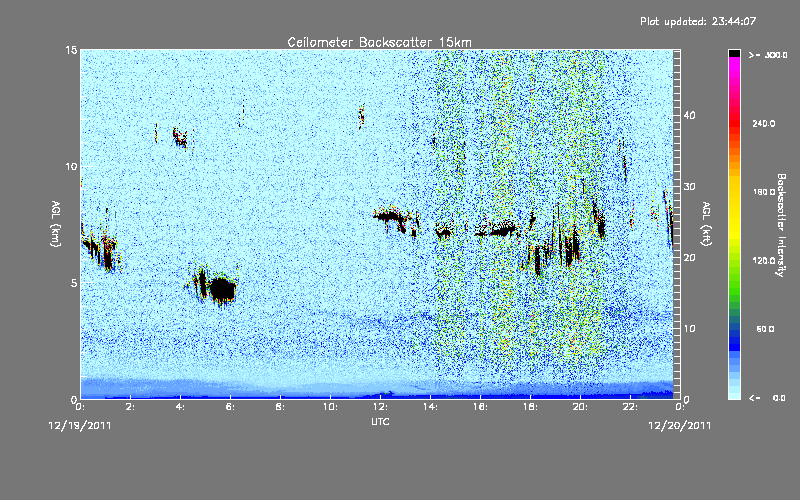Click the 'UTC' x-axis label
This screenshot has width=800, height=500.
point(380,421)
